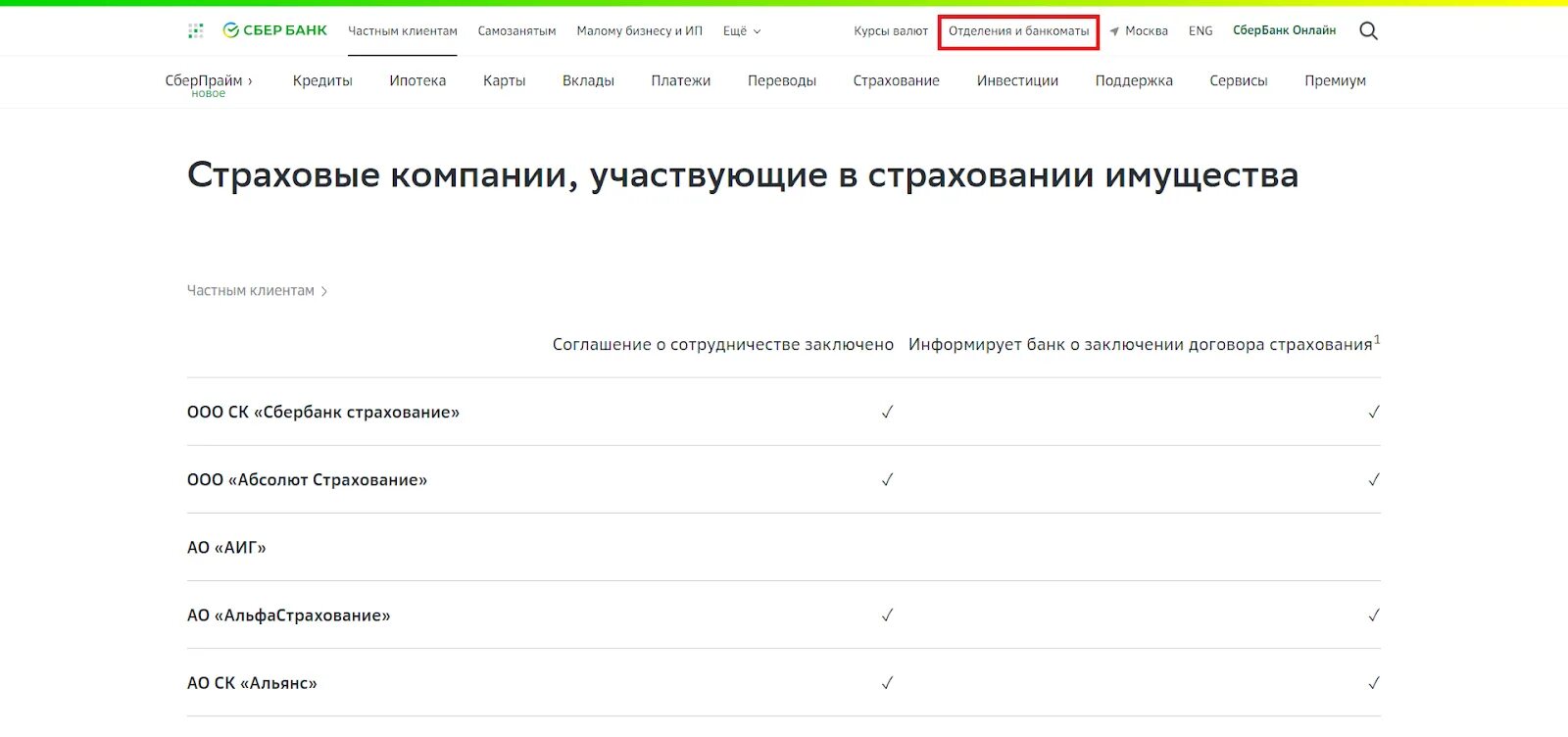
Task: Click the dotted grid apps icon
Action: (x=196, y=31)
